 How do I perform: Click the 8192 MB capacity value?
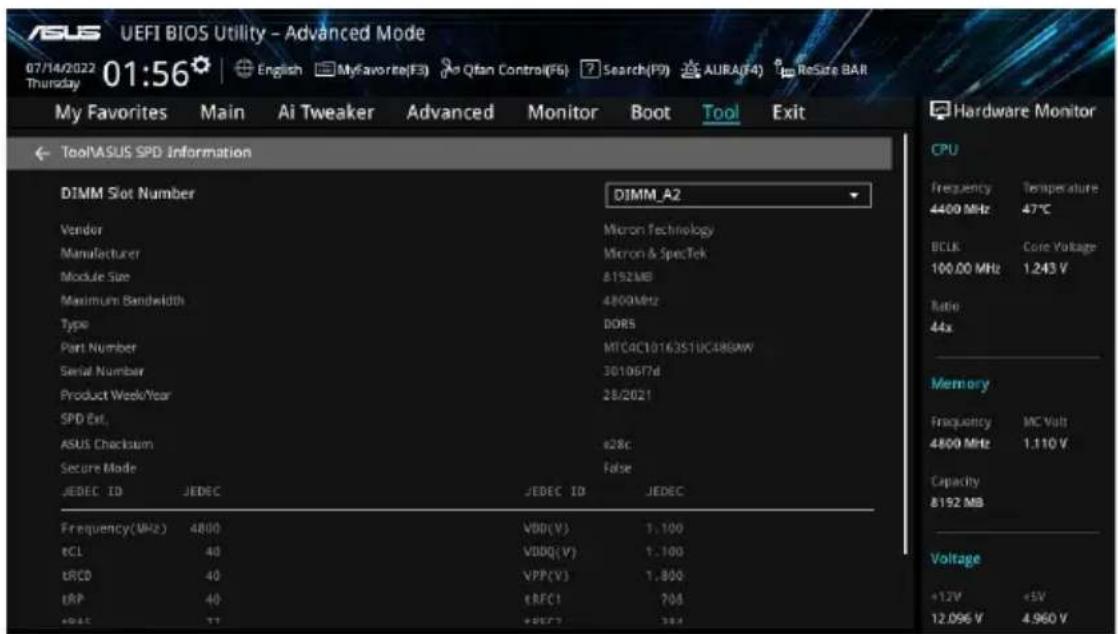tap(957, 503)
